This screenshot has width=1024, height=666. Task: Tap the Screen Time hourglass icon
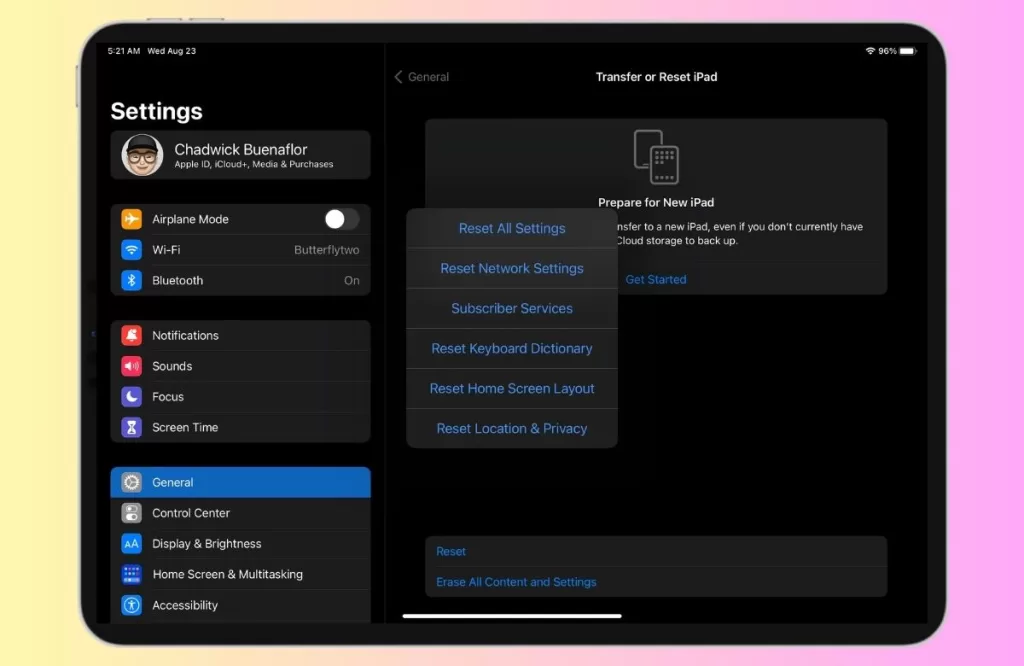(x=131, y=428)
